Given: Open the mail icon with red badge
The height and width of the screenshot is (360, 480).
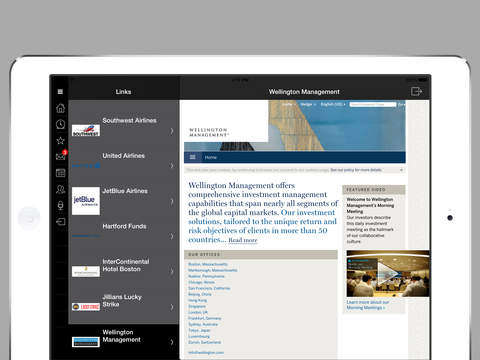Looking at the screenshot, I should [x=61, y=156].
